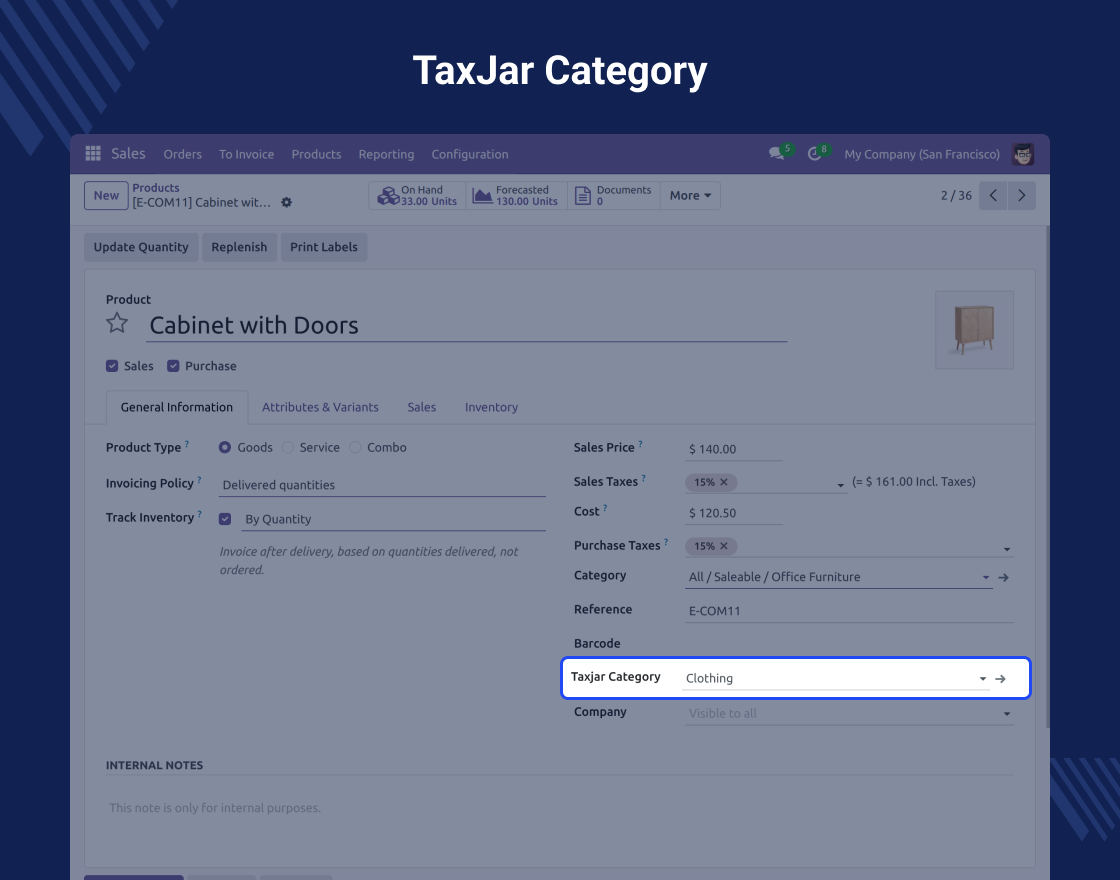Toggle the Sales checkbox

tap(112, 366)
